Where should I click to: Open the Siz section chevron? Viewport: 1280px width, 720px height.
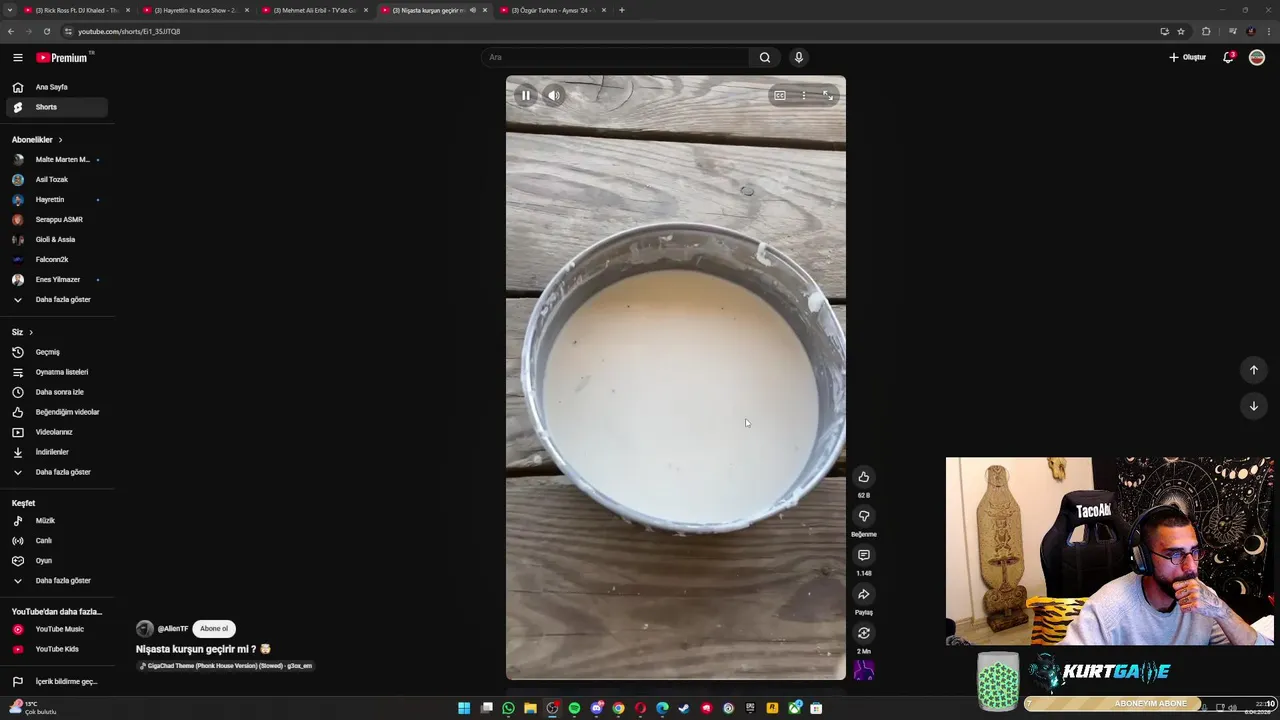tap(31, 332)
